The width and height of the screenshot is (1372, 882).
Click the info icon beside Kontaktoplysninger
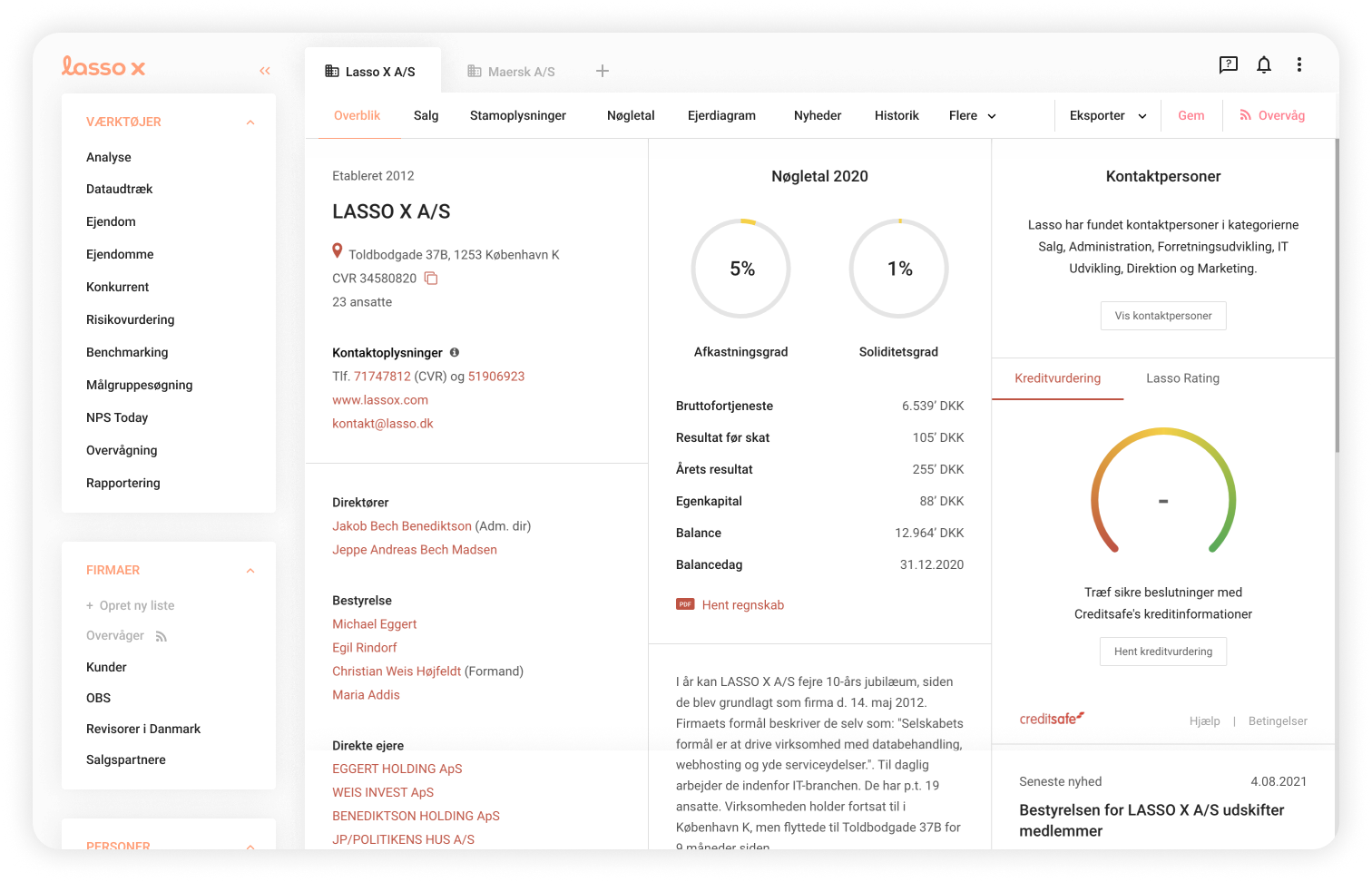[455, 352]
